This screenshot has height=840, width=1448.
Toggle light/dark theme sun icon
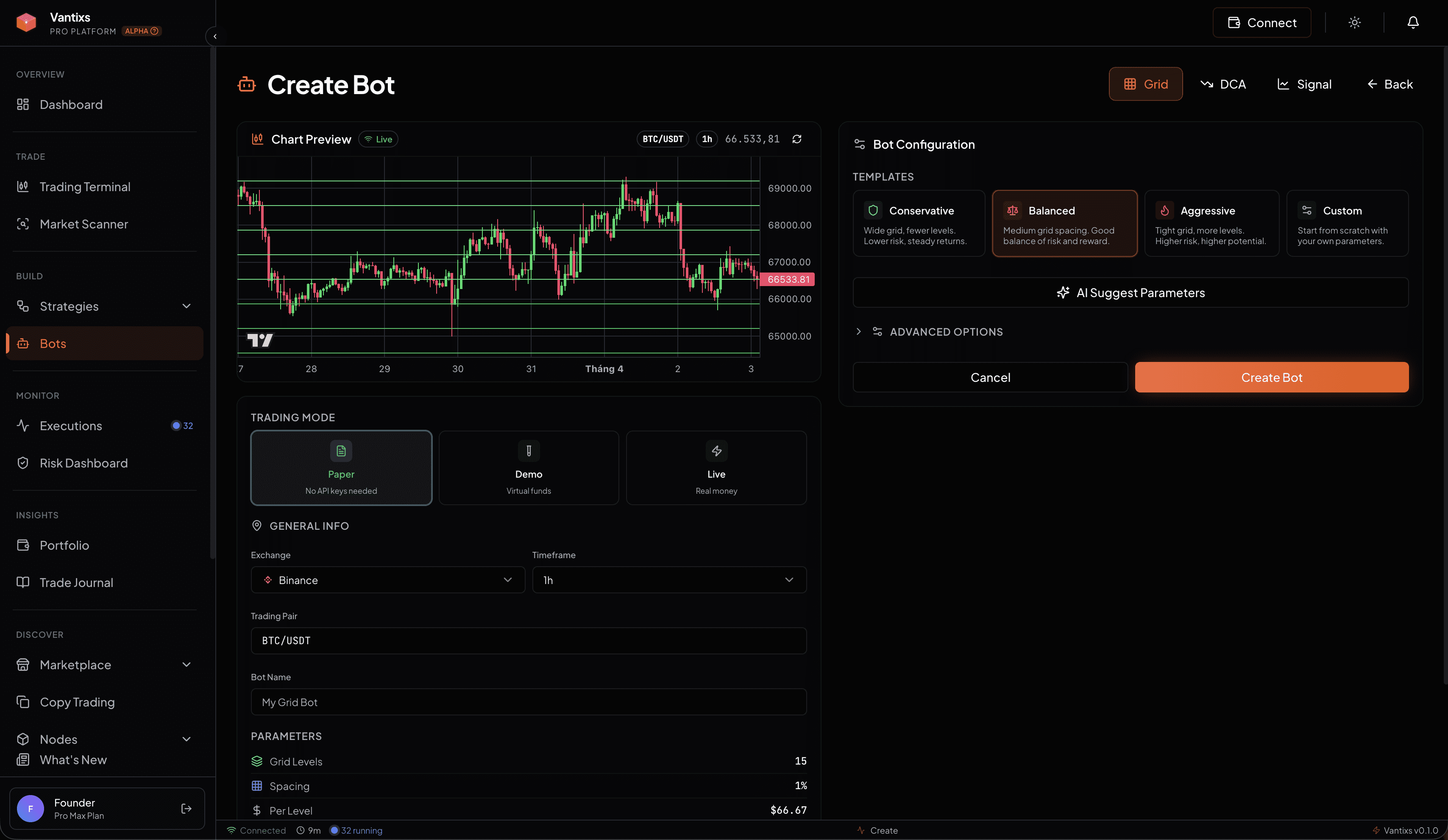[1354, 22]
